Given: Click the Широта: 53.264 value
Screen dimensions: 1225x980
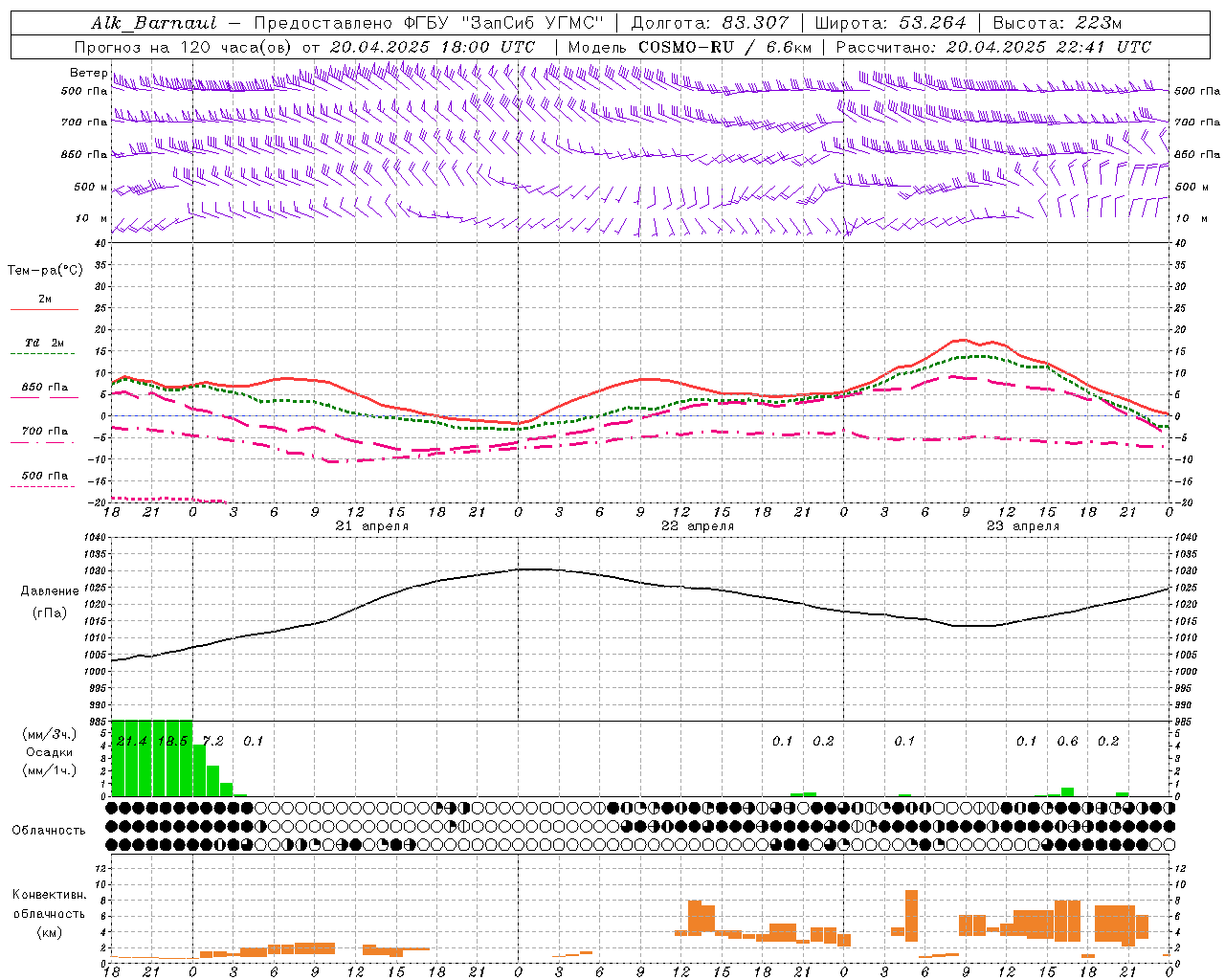Looking at the screenshot, I should point(891,23).
